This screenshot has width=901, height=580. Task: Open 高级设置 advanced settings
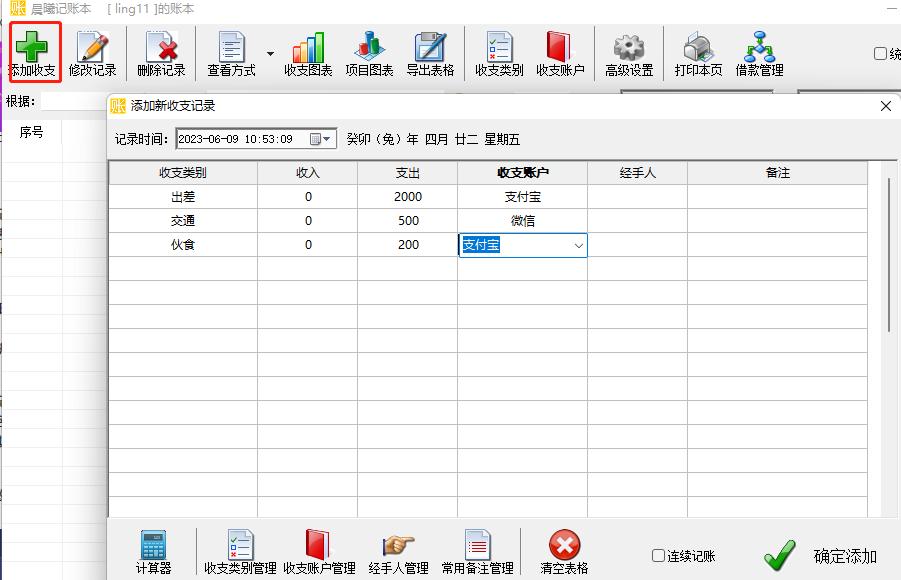[629, 52]
